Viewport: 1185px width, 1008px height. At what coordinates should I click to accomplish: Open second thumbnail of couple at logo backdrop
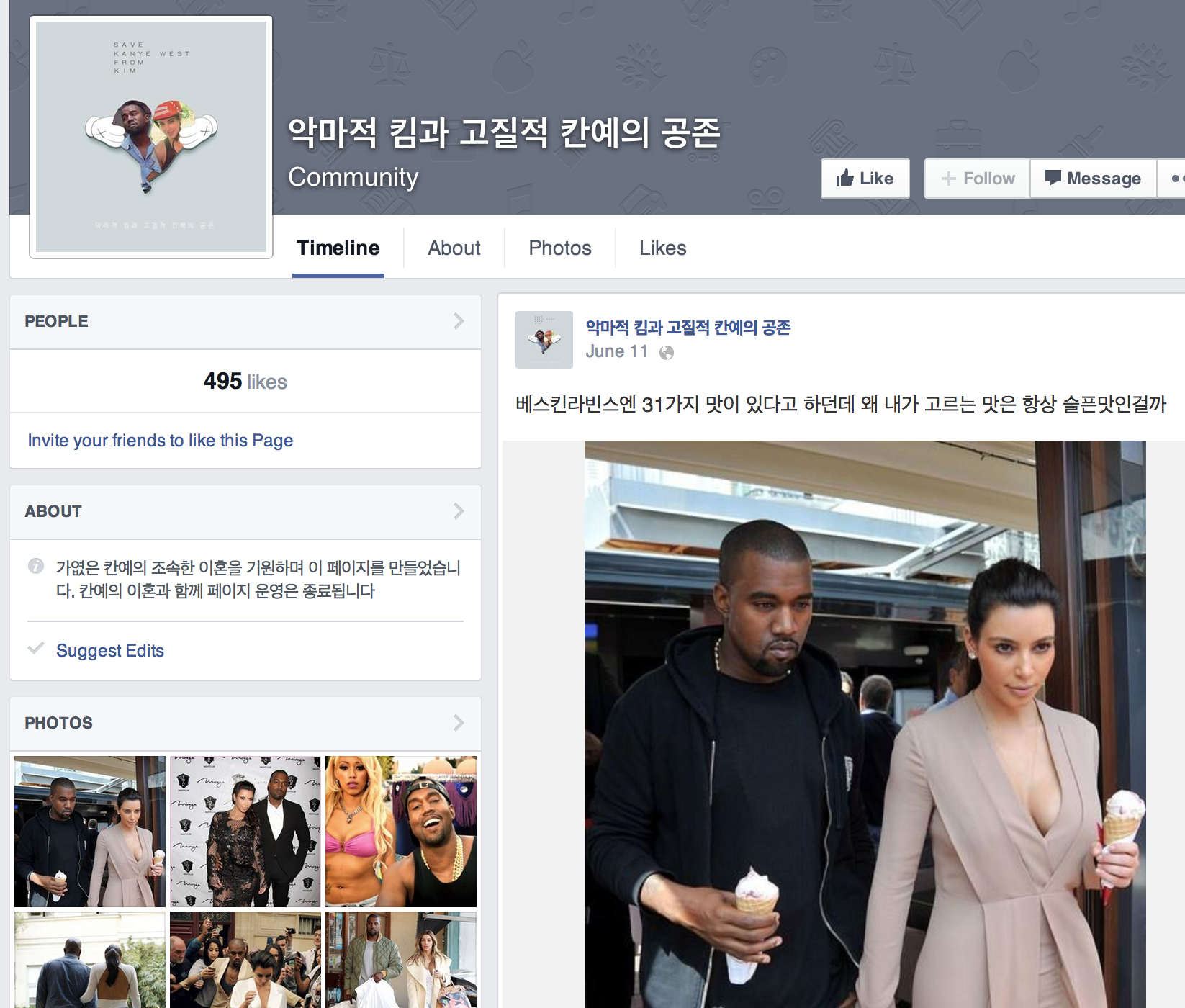245,832
